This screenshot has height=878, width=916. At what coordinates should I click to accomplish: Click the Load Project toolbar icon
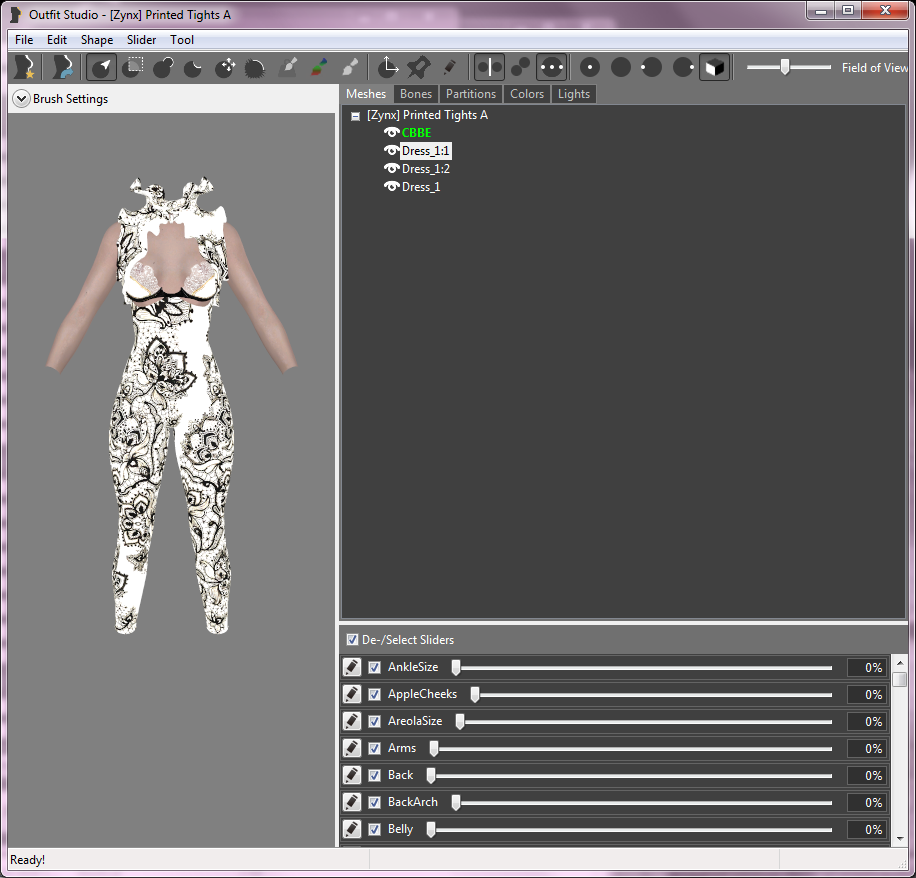click(x=63, y=67)
